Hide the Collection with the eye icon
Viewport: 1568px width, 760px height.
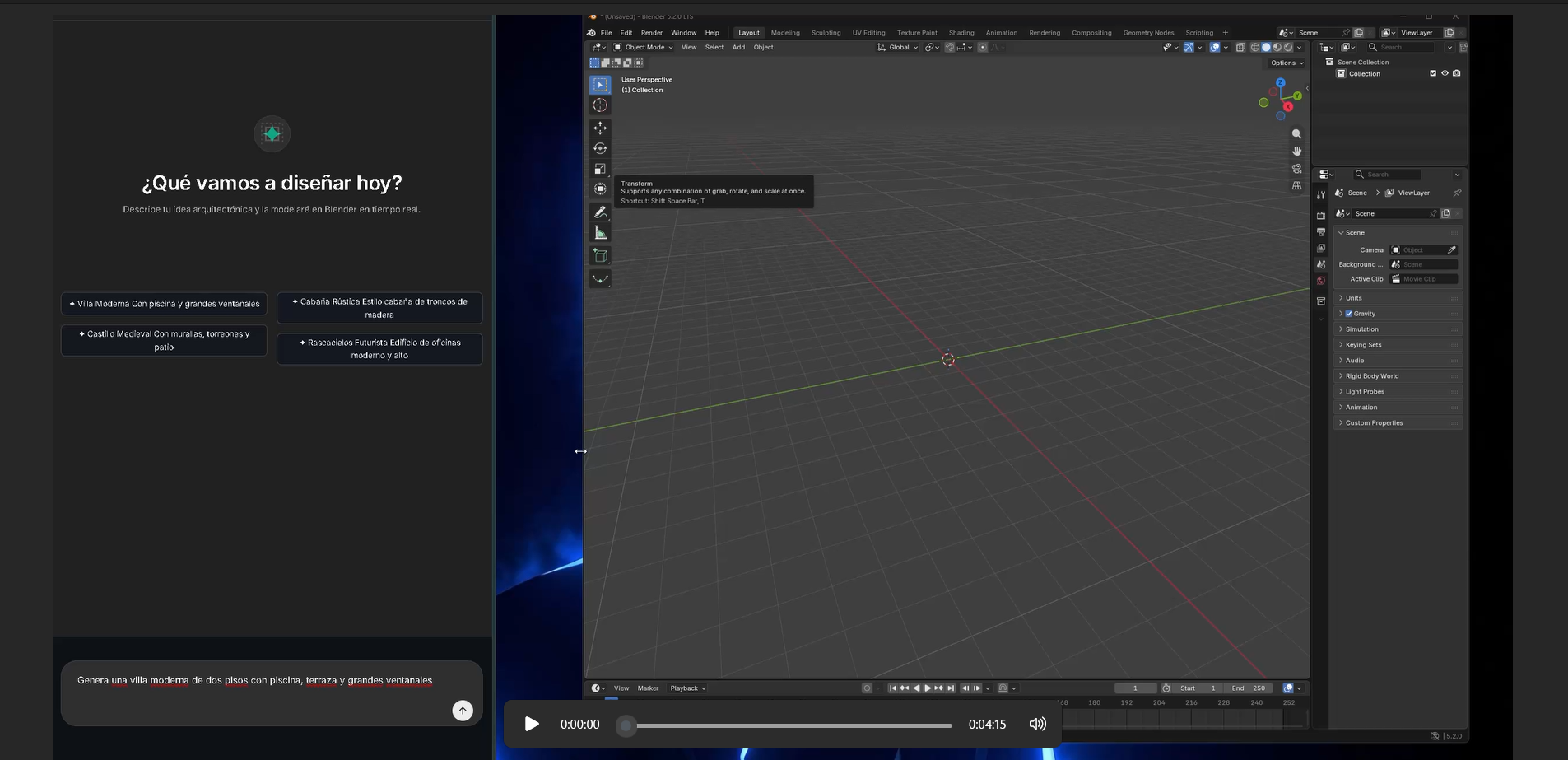tap(1445, 73)
